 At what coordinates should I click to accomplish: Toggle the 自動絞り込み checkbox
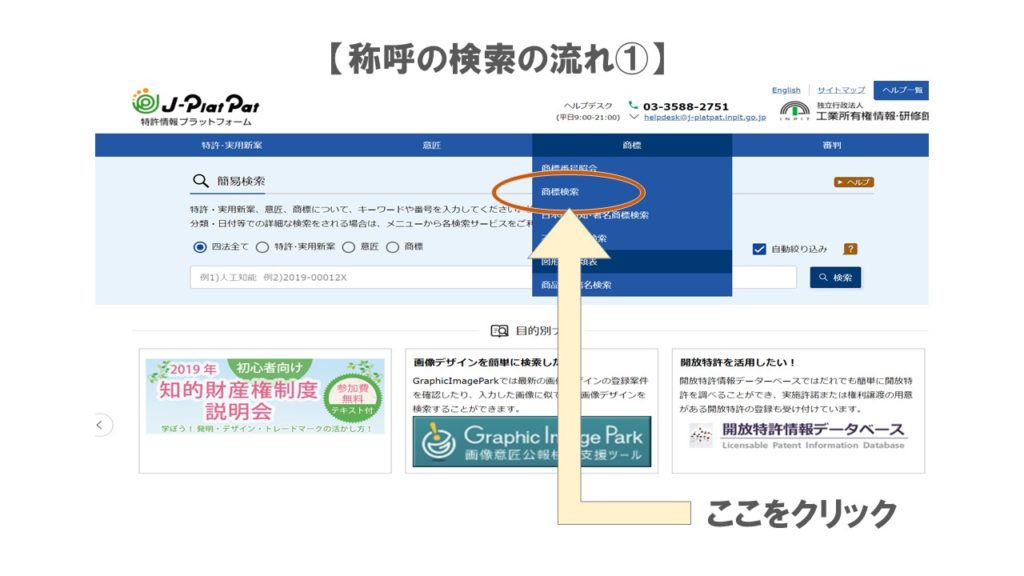(x=759, y=249)
